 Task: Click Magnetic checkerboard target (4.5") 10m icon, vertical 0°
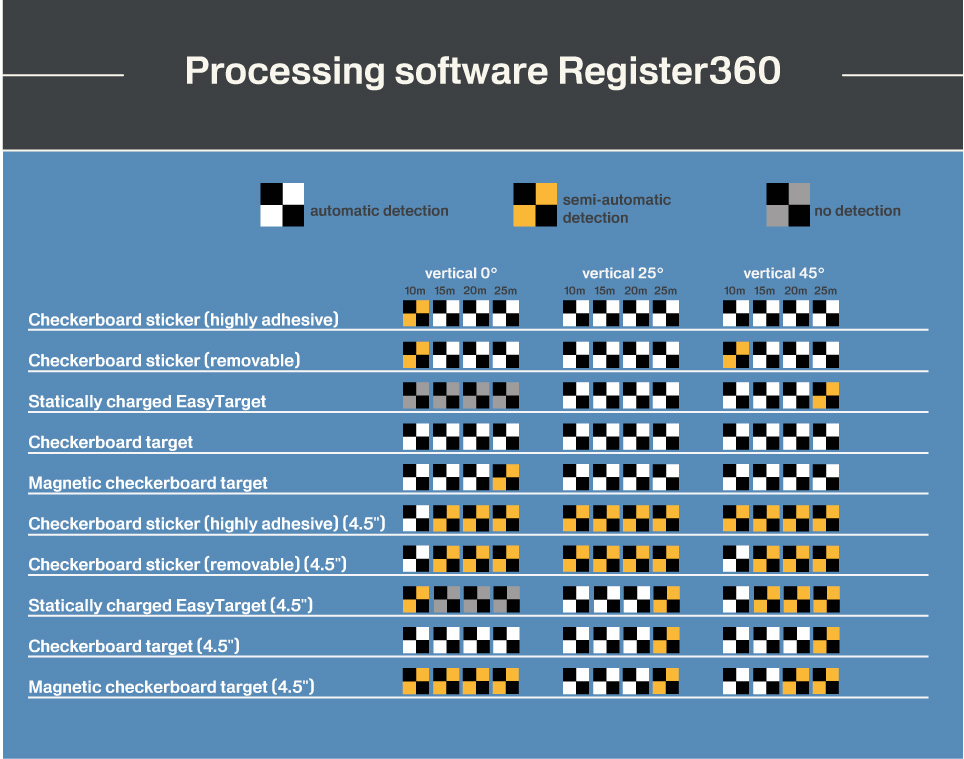(416, 681)
